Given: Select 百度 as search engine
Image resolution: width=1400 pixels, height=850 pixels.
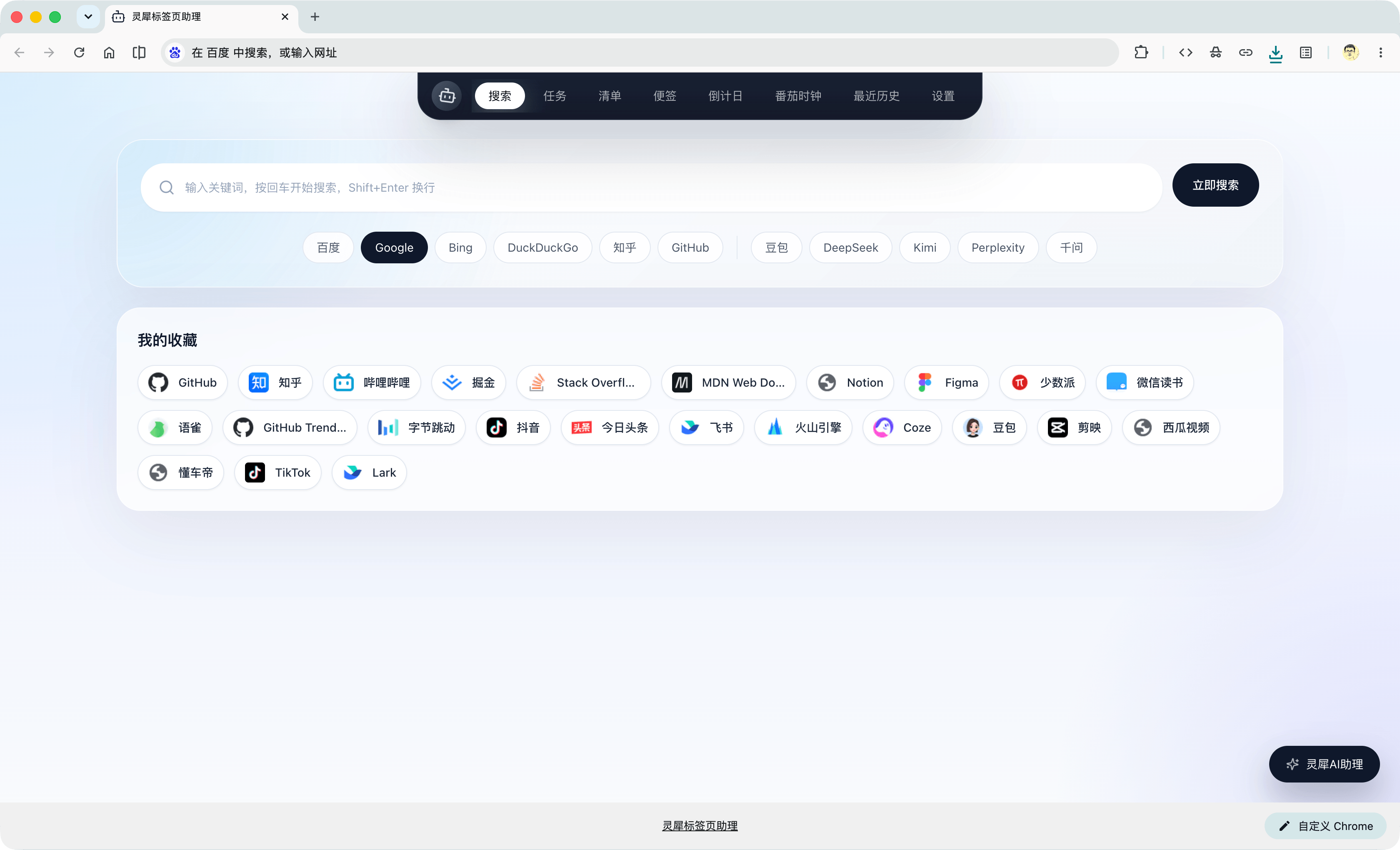Looking at the screenshot, I should pos(328,248).
